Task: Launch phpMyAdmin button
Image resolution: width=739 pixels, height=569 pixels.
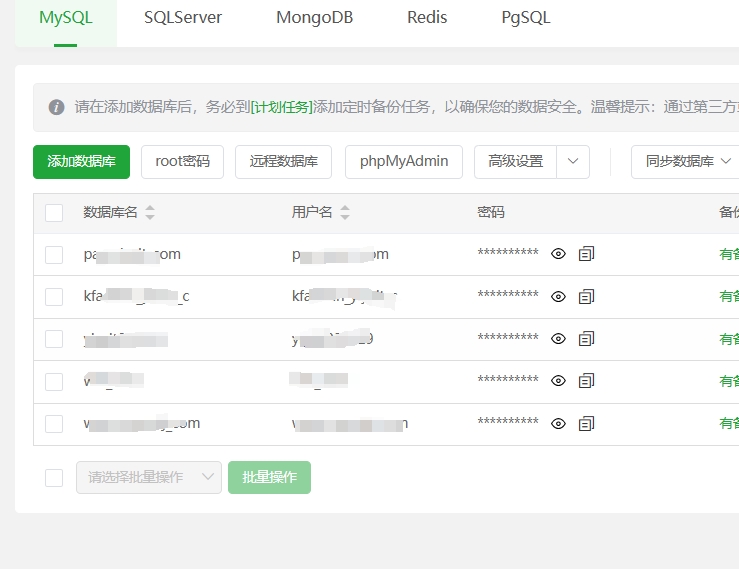Action: [x=404, y=162]
